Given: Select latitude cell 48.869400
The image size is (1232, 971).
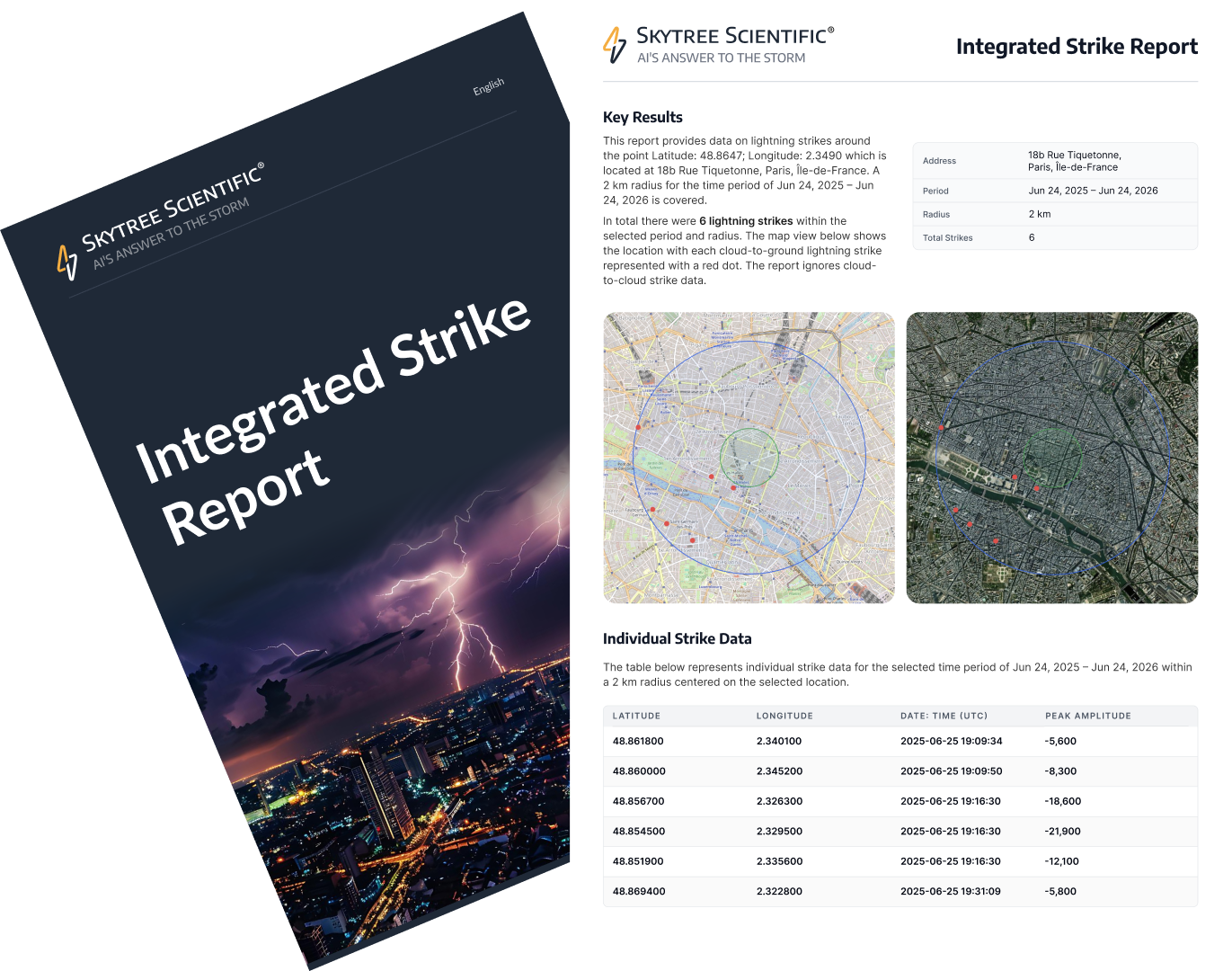Looking at the screenshot, I should pyautogui.click(x=639, y=892).
